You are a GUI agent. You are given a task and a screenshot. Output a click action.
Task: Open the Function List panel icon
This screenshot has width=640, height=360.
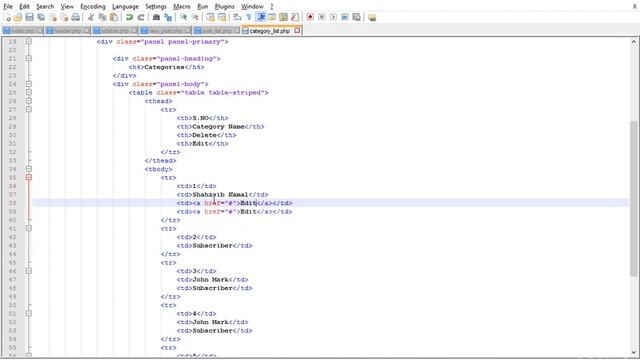[295, 17]
